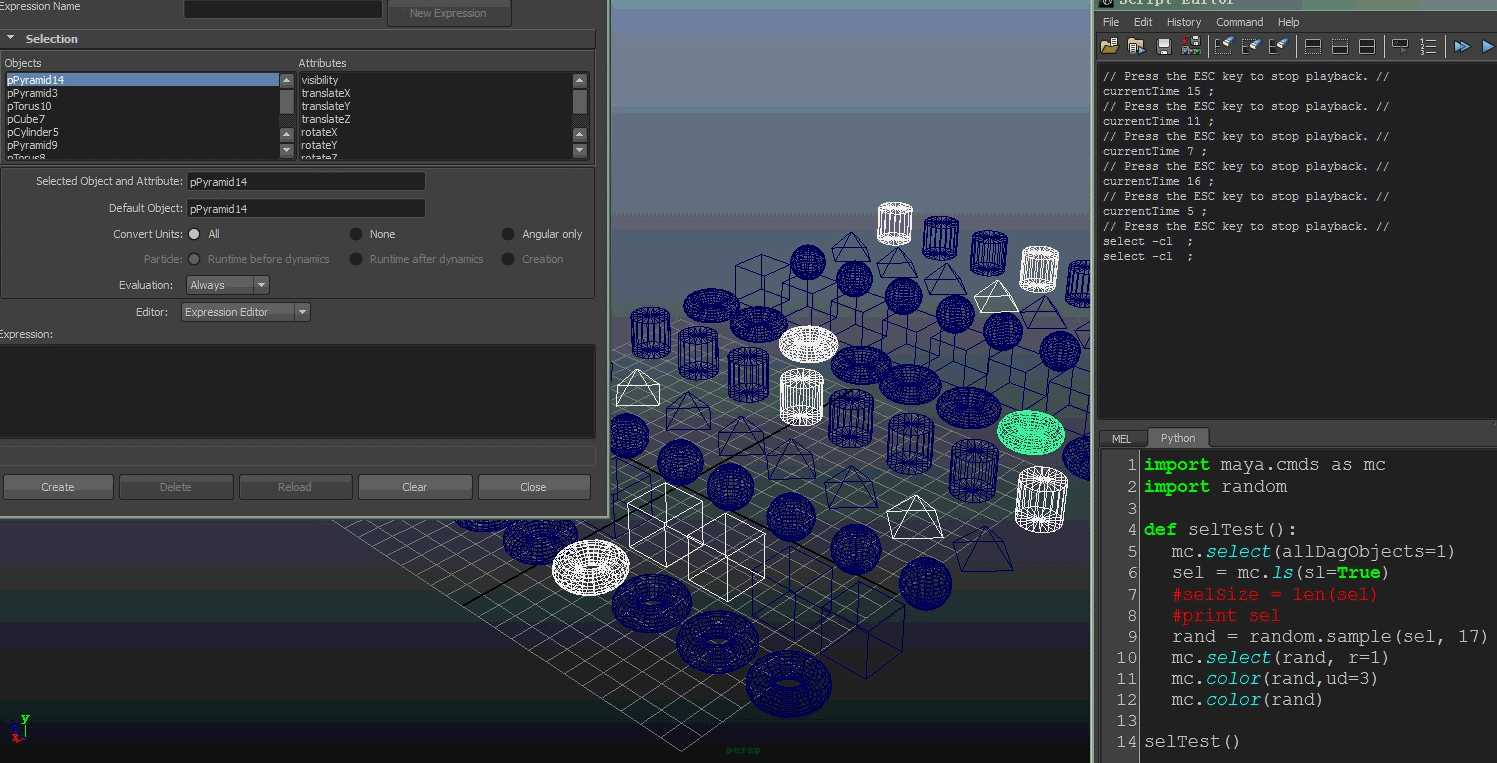1497x763 pixels.
Task: Select rotateY in Attributes list
Action: coord(435,145)
